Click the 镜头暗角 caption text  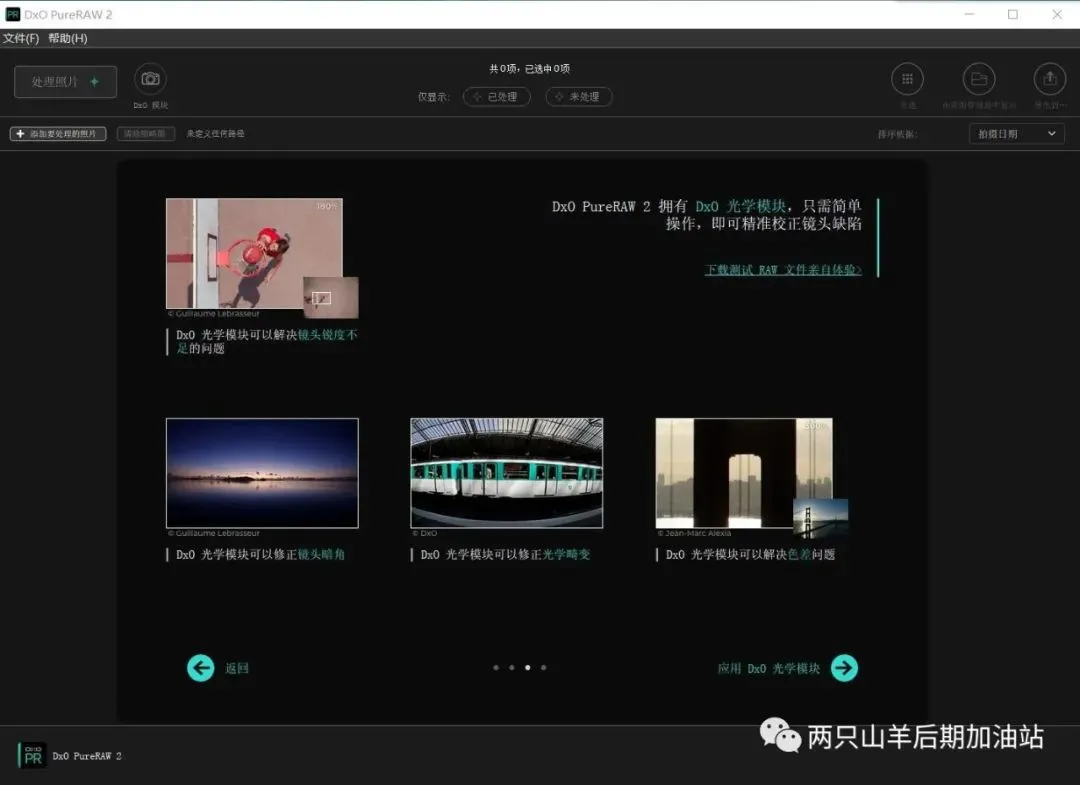click(322, 554)
